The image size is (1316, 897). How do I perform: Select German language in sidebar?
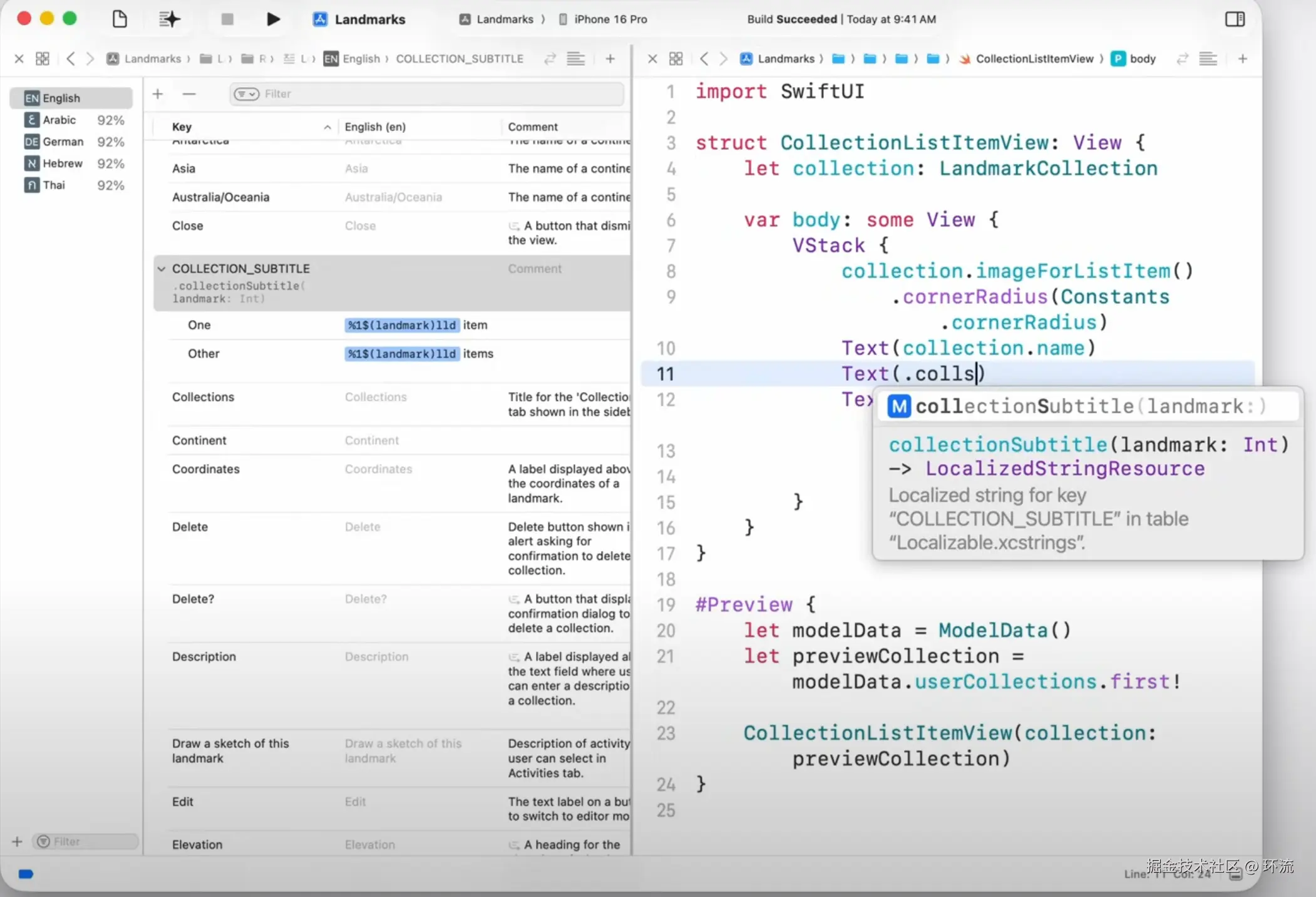(63, 142)
